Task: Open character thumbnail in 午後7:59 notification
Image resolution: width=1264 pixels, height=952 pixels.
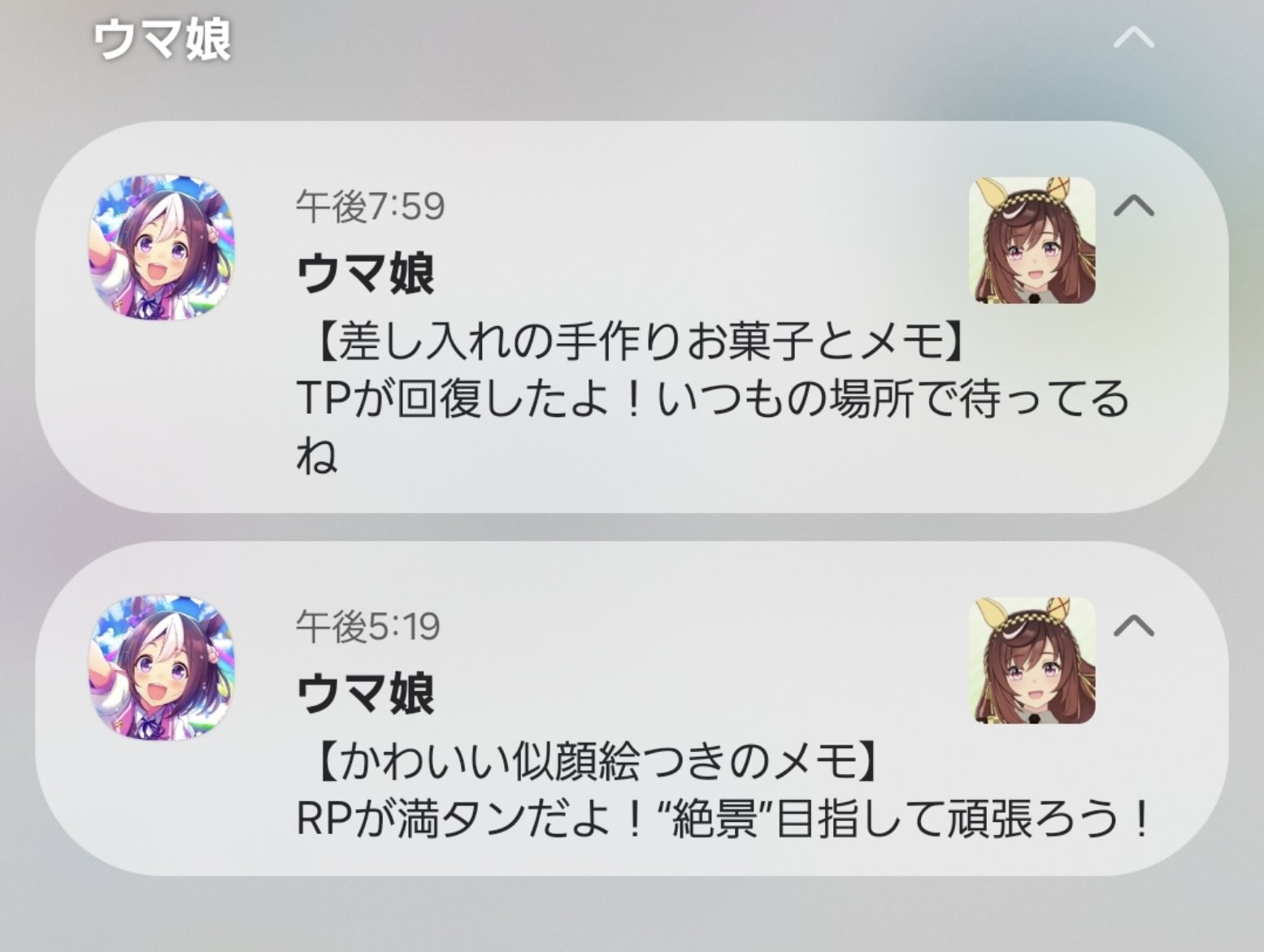Action: [x=1032, y=241]
